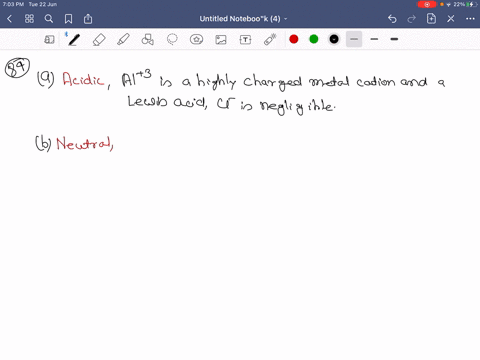Viewport: 480px width, 360px height.
Task: Tap the red screen recording indicator
Action: point(427,4)
